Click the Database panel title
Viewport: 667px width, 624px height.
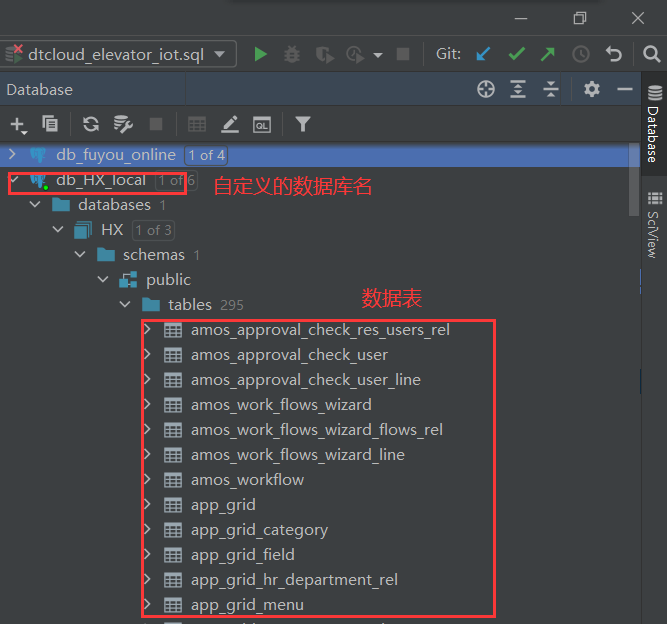click(40, 90)
